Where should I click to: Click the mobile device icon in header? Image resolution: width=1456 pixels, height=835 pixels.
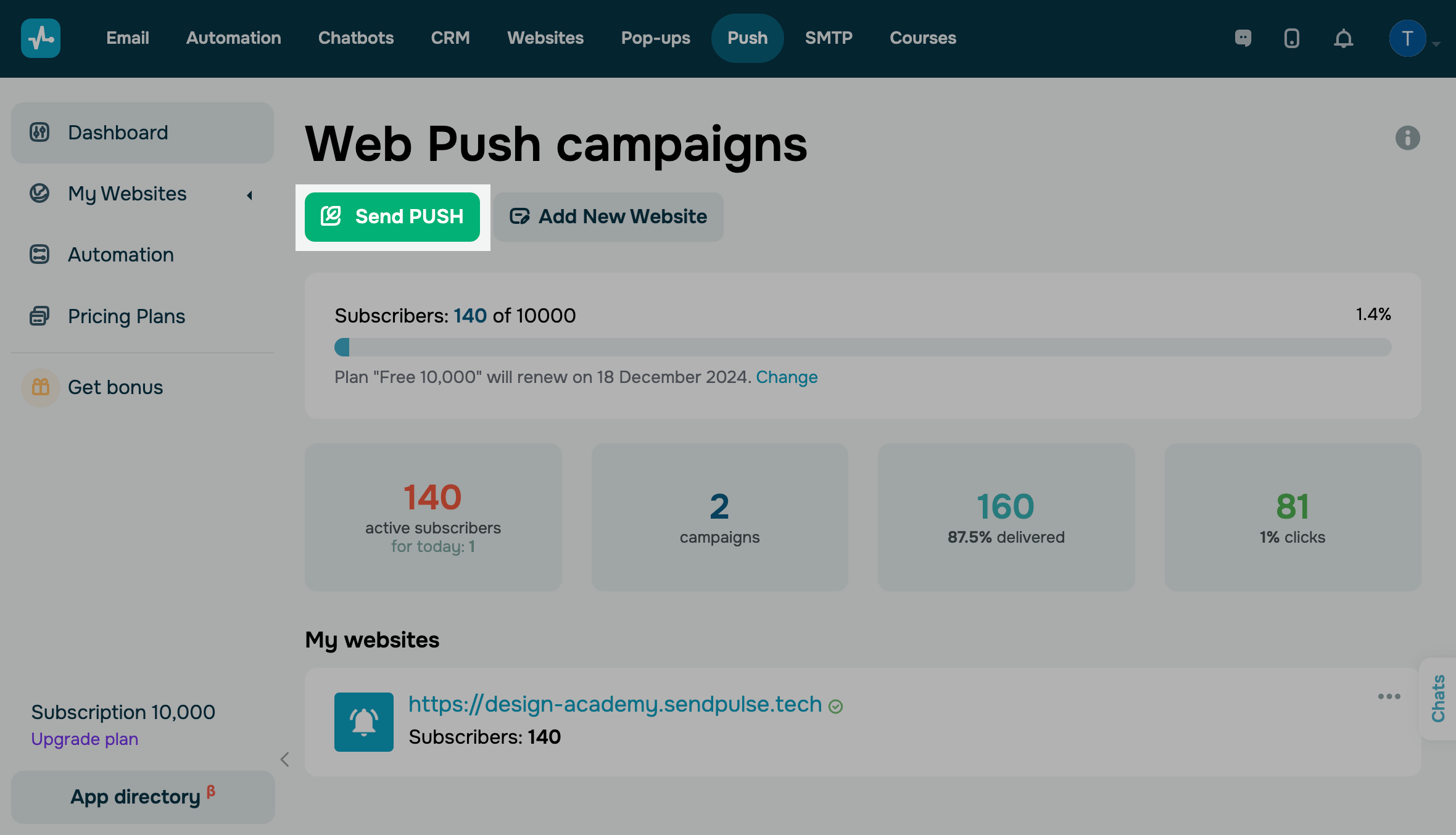[x=1291, y=38]
